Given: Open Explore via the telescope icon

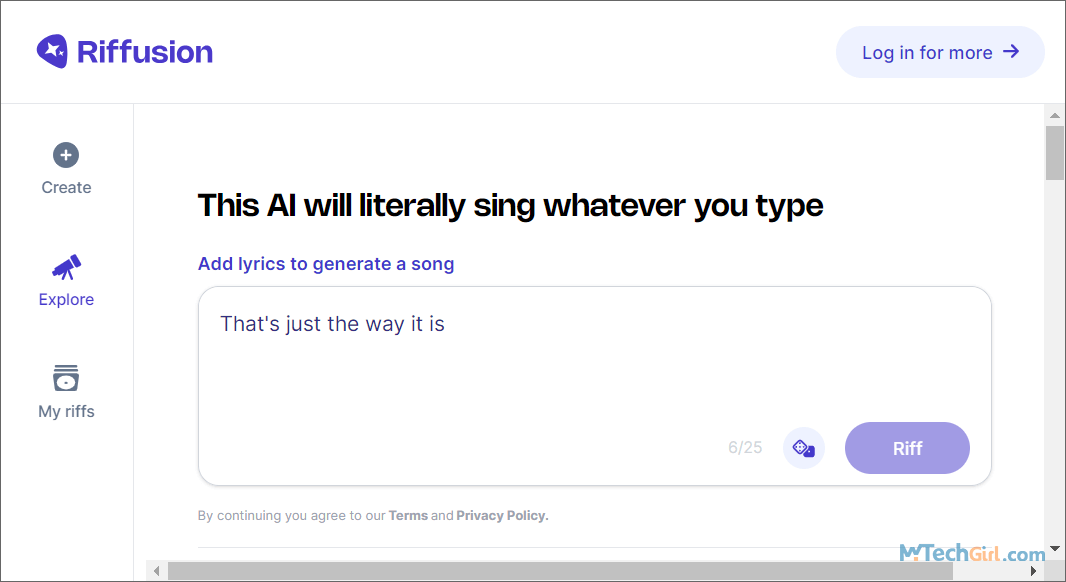Looking at the screenshot, I should click(x=66, y=267).
